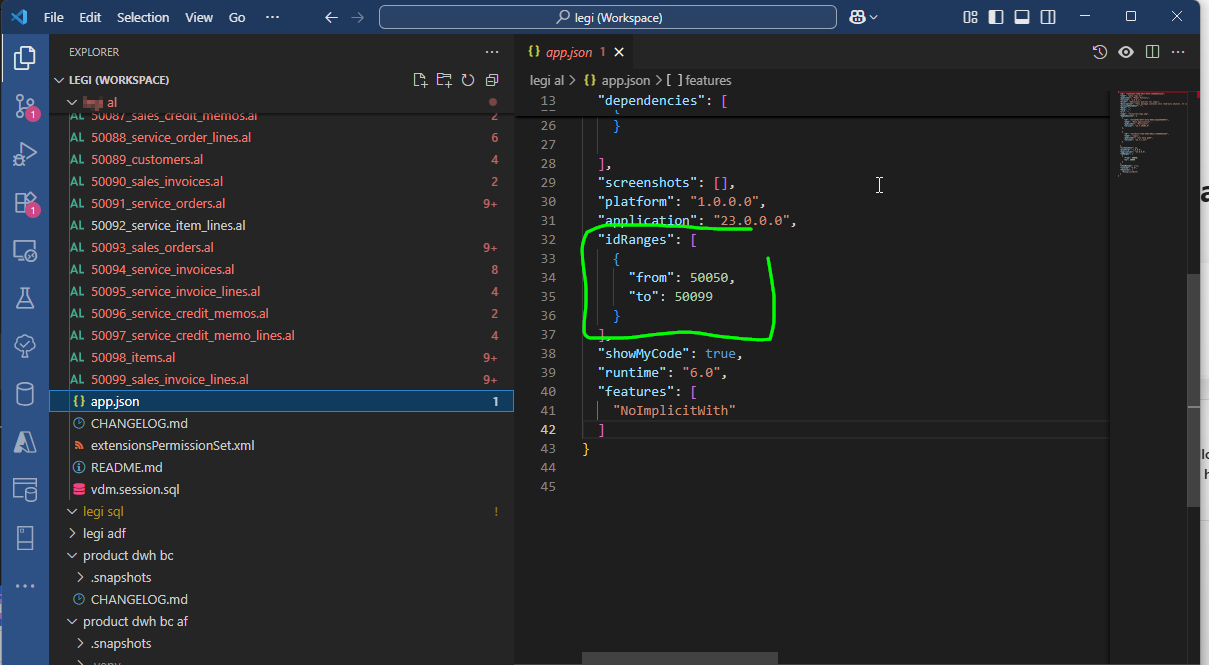The image size is (1209, 665).
Task: Open 50092_service_item_lines.al file
Action: [168, 225]
